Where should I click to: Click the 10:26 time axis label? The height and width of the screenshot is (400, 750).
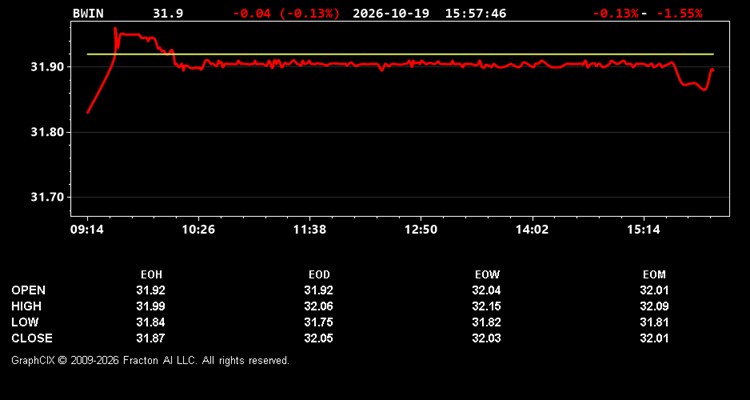[x=199, y=230]
